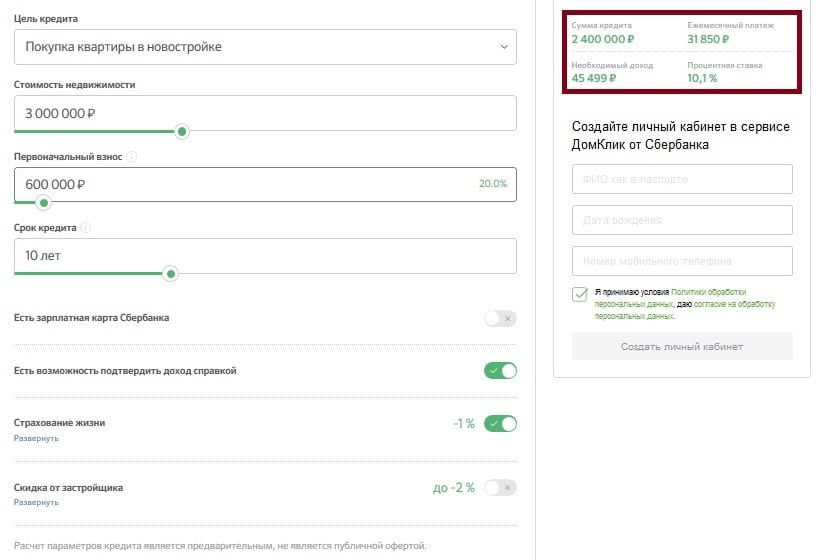This screenshot has height=560, width=819.
Task: Turn off Страхование жизни switch
Action: [x=500, y=424]
